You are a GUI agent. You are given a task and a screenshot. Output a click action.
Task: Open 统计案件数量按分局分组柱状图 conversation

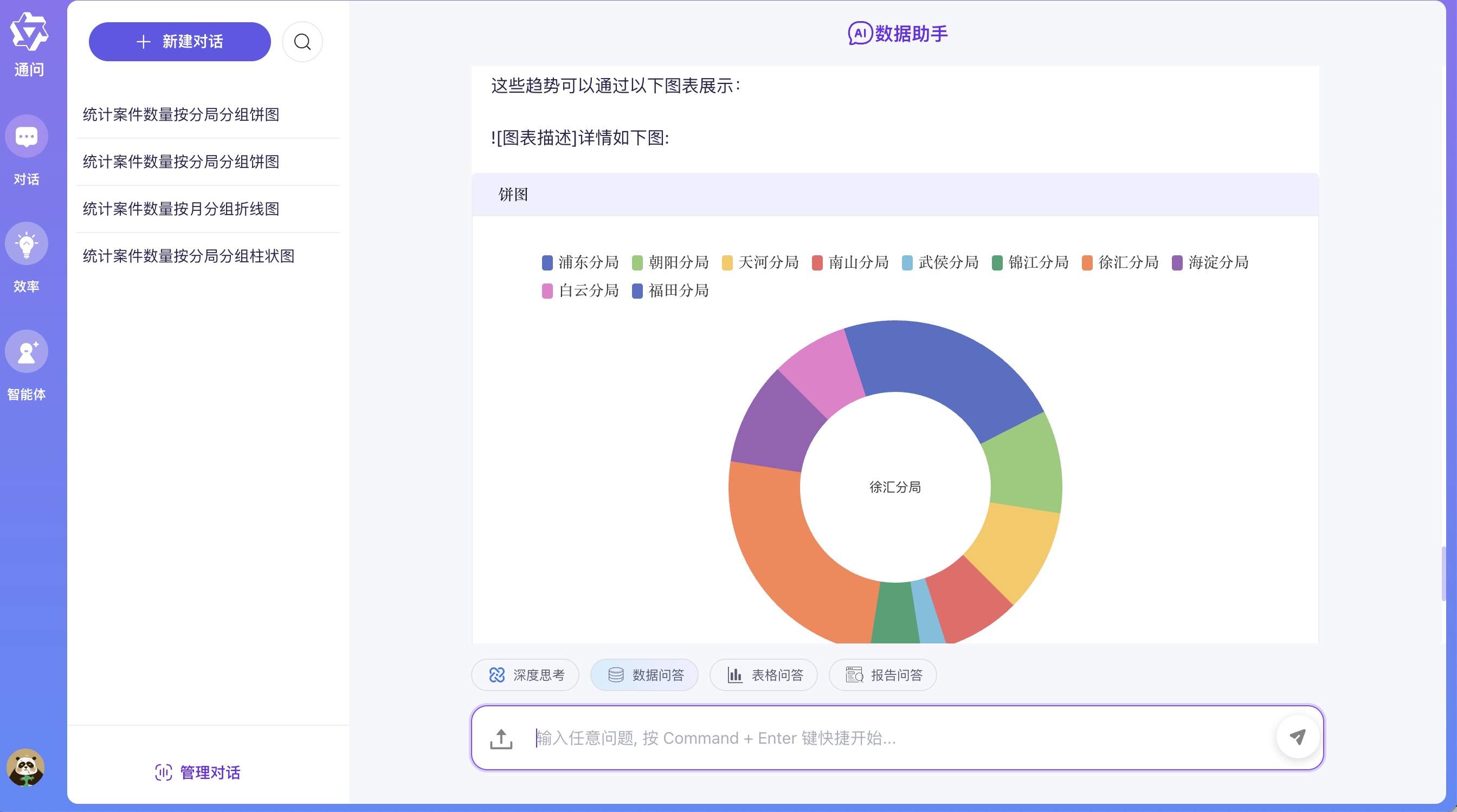click(x=188, y=256)
